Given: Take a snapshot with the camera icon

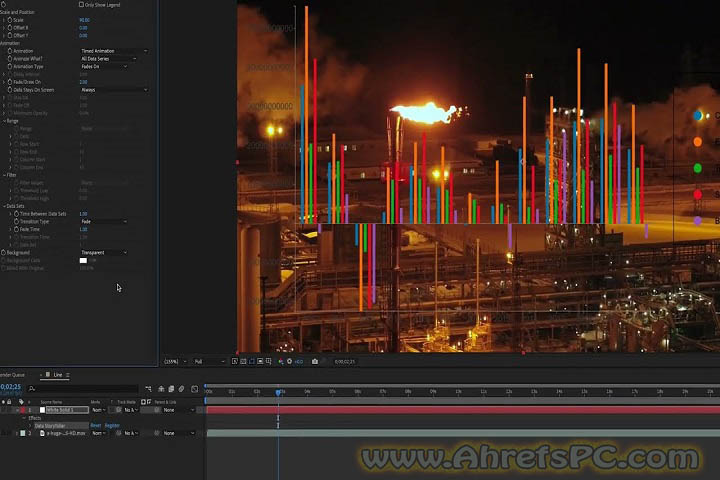Looking at the screenshot, I should (315, 361).
